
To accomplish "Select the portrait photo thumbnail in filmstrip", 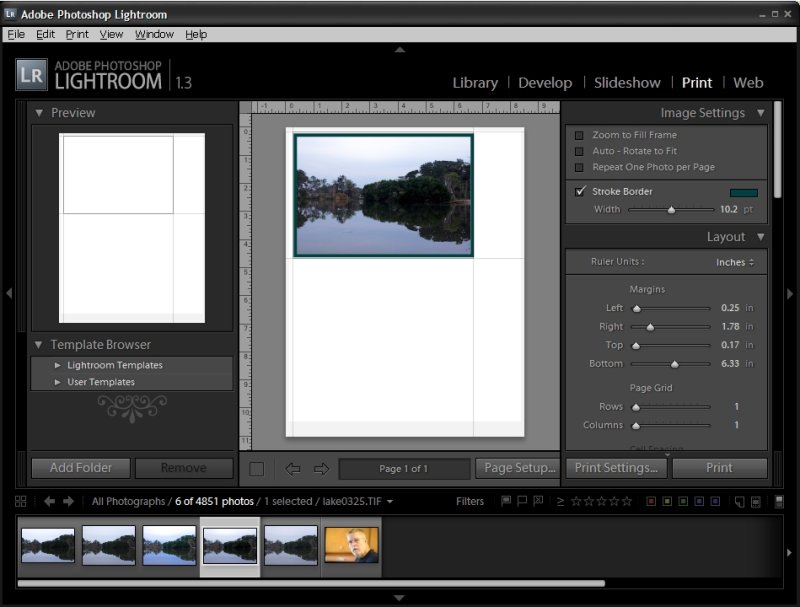I will tap(352, 545).
